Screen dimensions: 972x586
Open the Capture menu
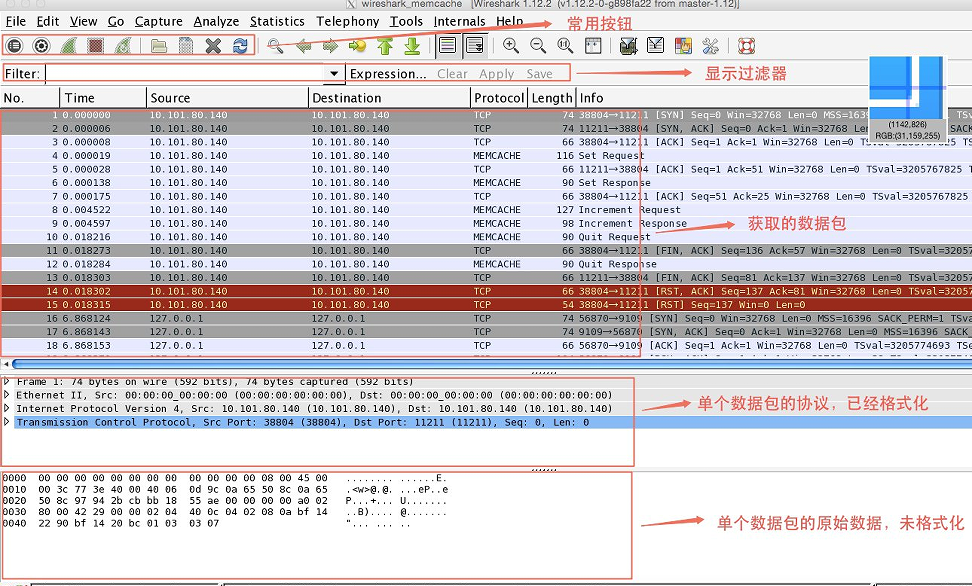[x=159, y=22]
